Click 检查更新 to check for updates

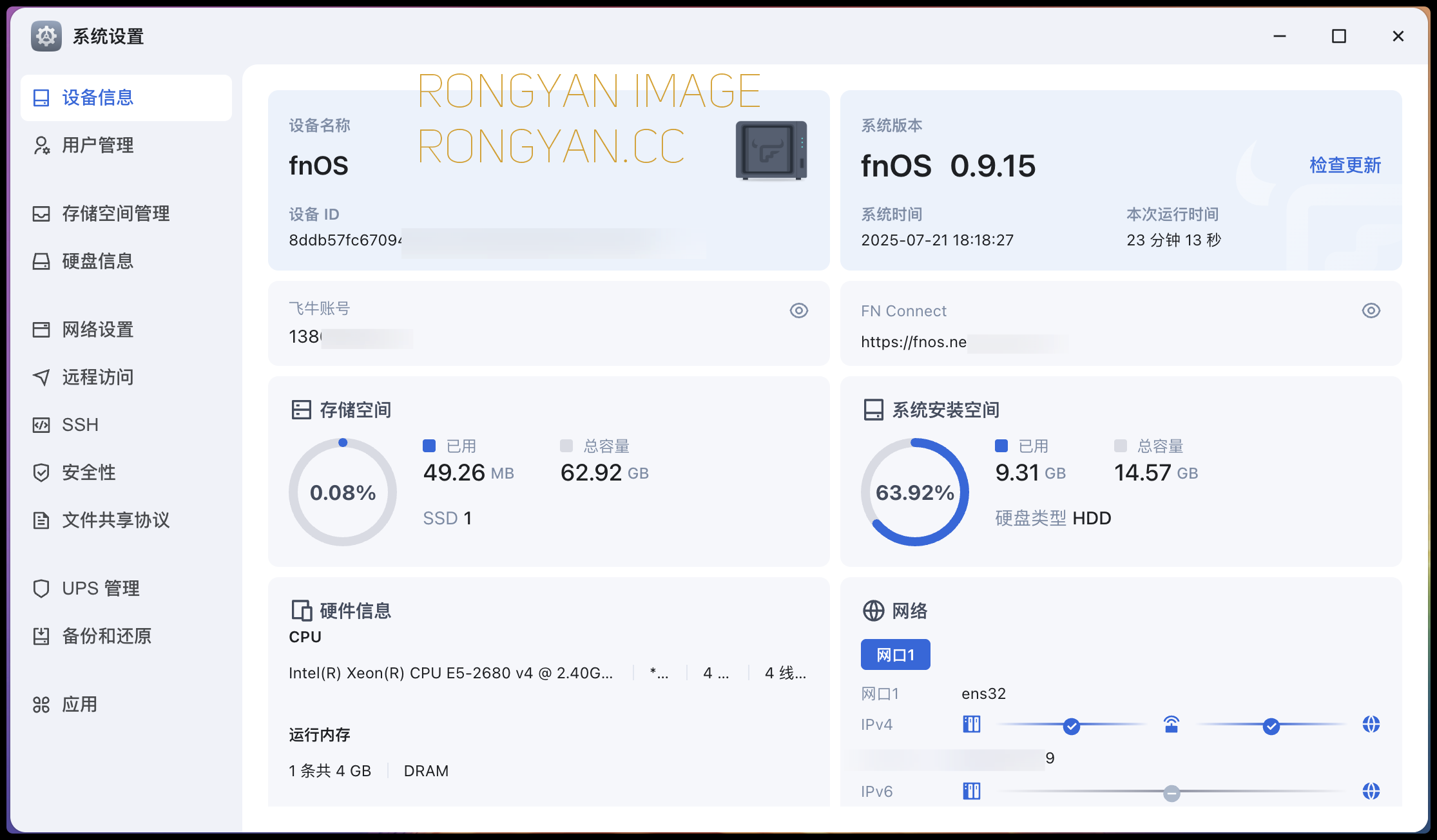tap(1345, 166)
